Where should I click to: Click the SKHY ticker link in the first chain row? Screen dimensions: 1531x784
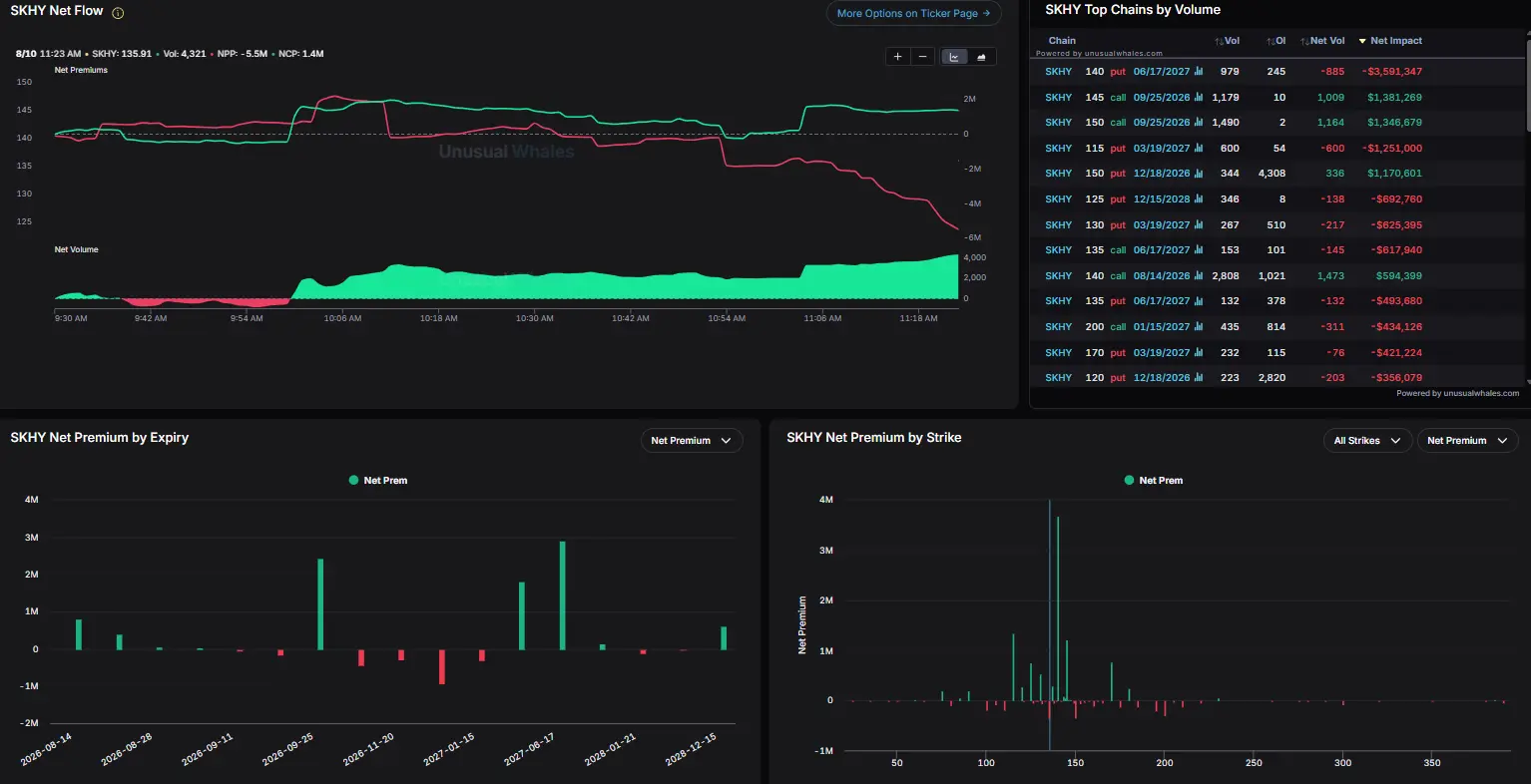(x=1058, y=72)
